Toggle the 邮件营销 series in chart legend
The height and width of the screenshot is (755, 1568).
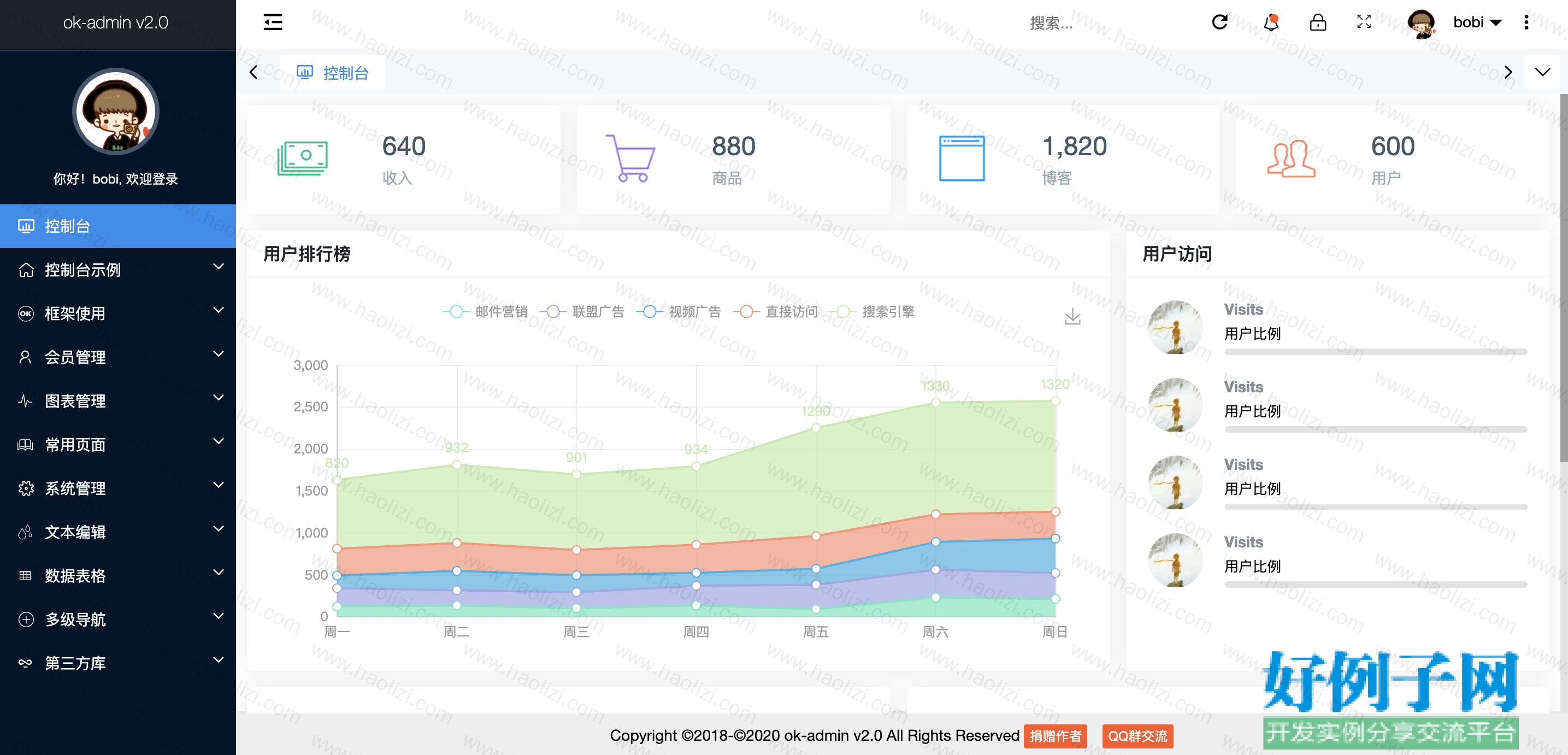pyautogui.click(x=485, y=312)
